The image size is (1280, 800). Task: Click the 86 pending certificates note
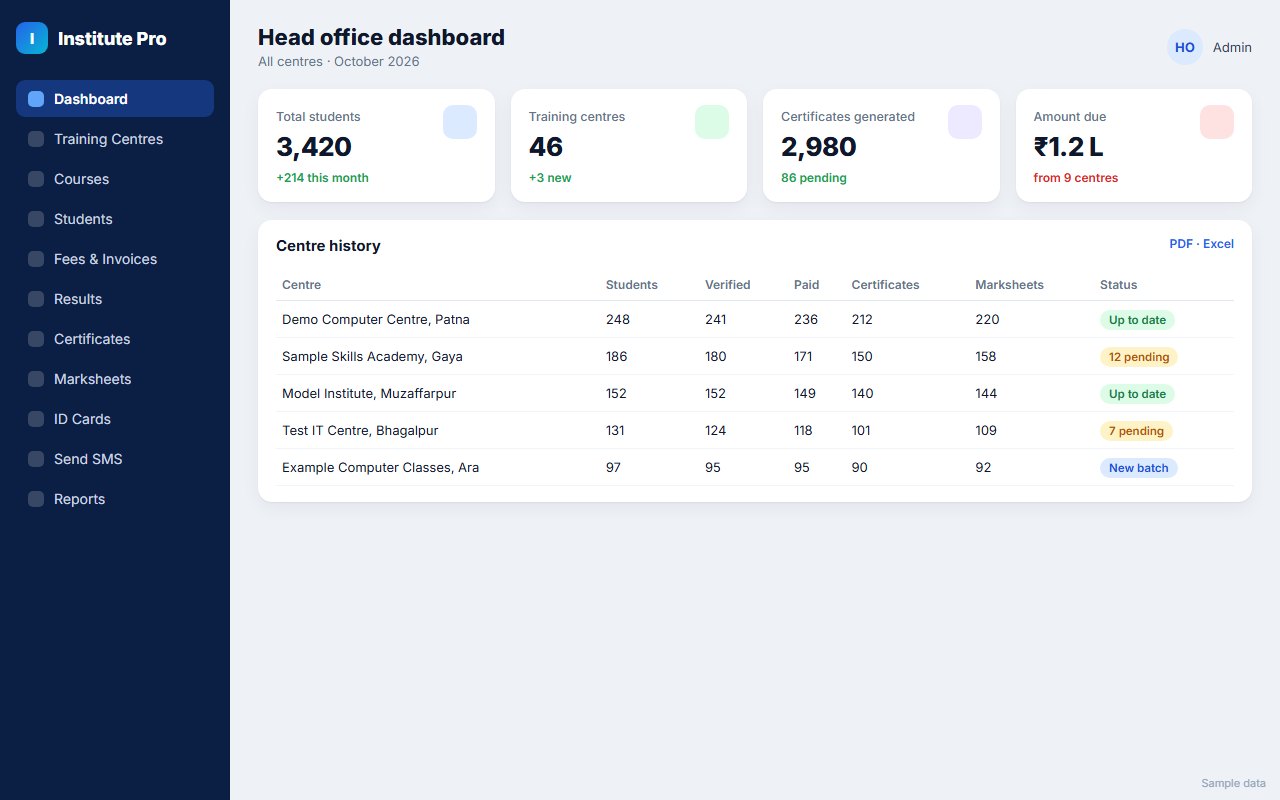pyautogui.click(x=814, y=178)
